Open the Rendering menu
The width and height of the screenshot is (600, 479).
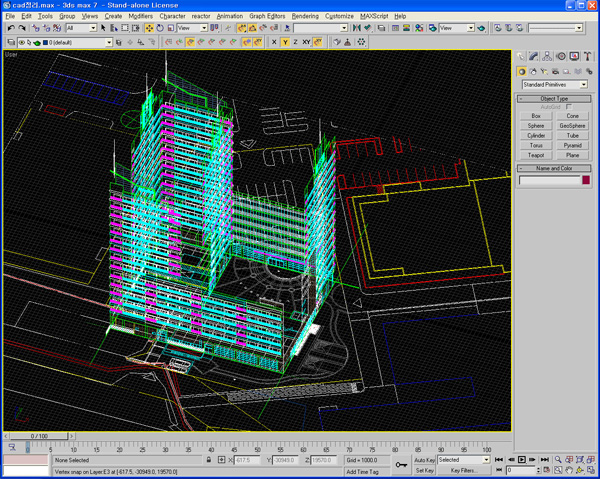coord(303,17)
